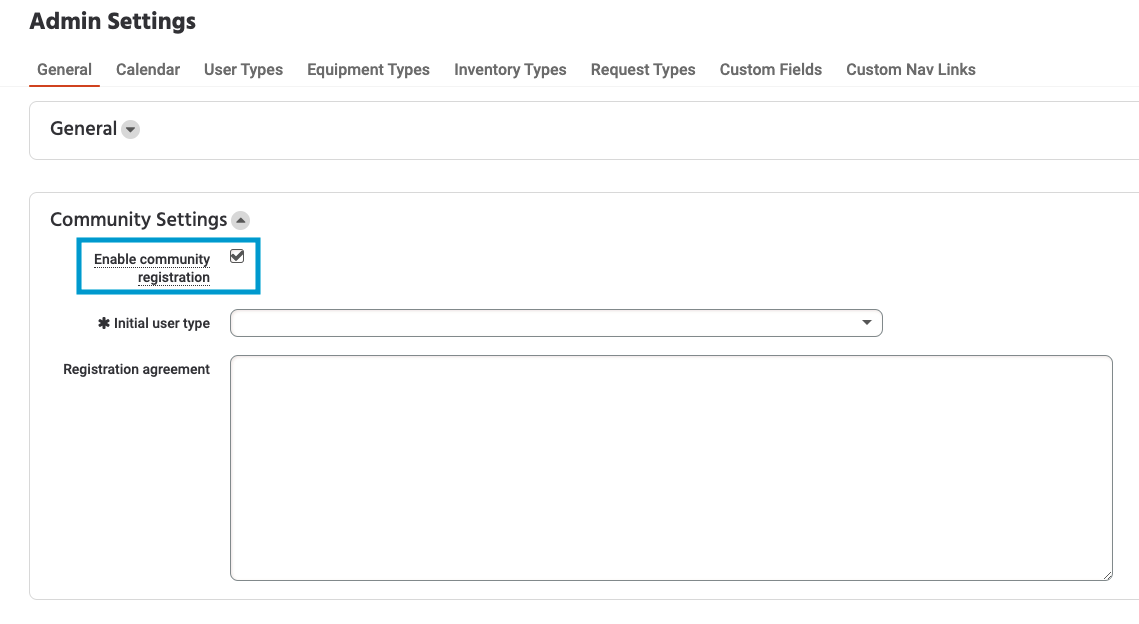Click the Registration agreement label
The height and width of the screenshot is (624, 1139).
136,370
